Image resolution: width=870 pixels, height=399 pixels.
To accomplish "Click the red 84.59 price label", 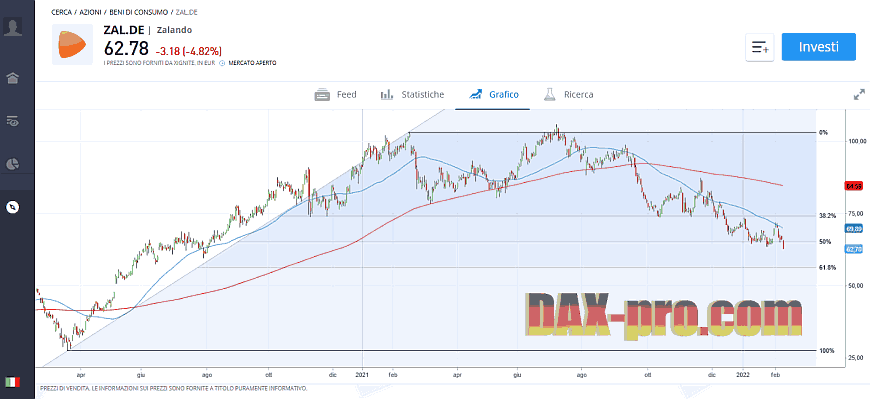I will pyautogui.click(x=854, y=186).
